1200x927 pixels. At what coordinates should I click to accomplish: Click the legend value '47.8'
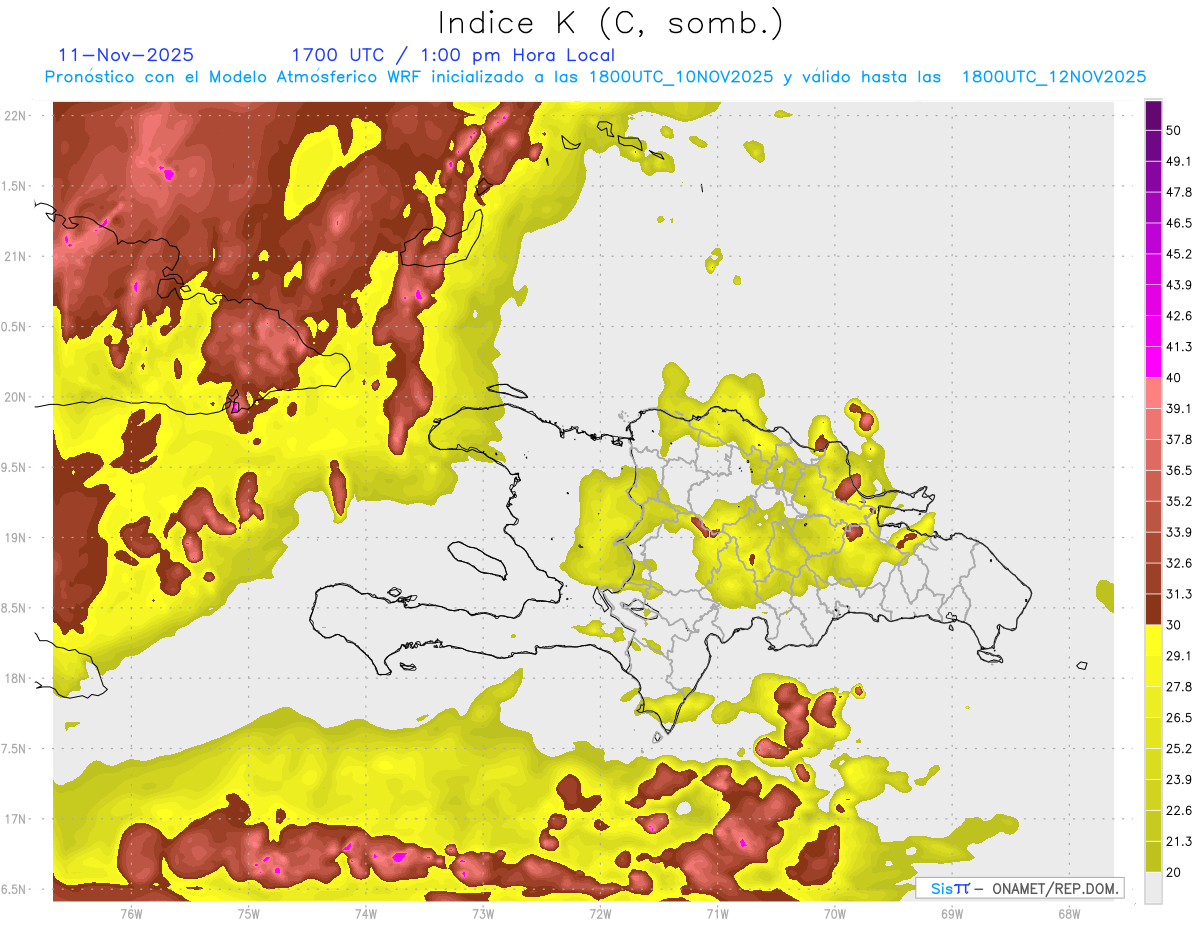click(x=1179, y=192)
